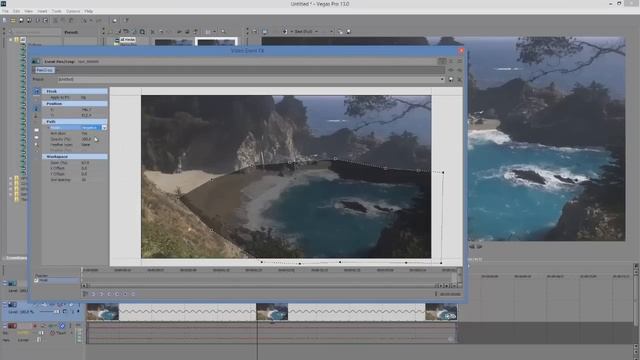The image size is (640, 360).
Task: Click the Opacity (%) value field
Action: 86,139
